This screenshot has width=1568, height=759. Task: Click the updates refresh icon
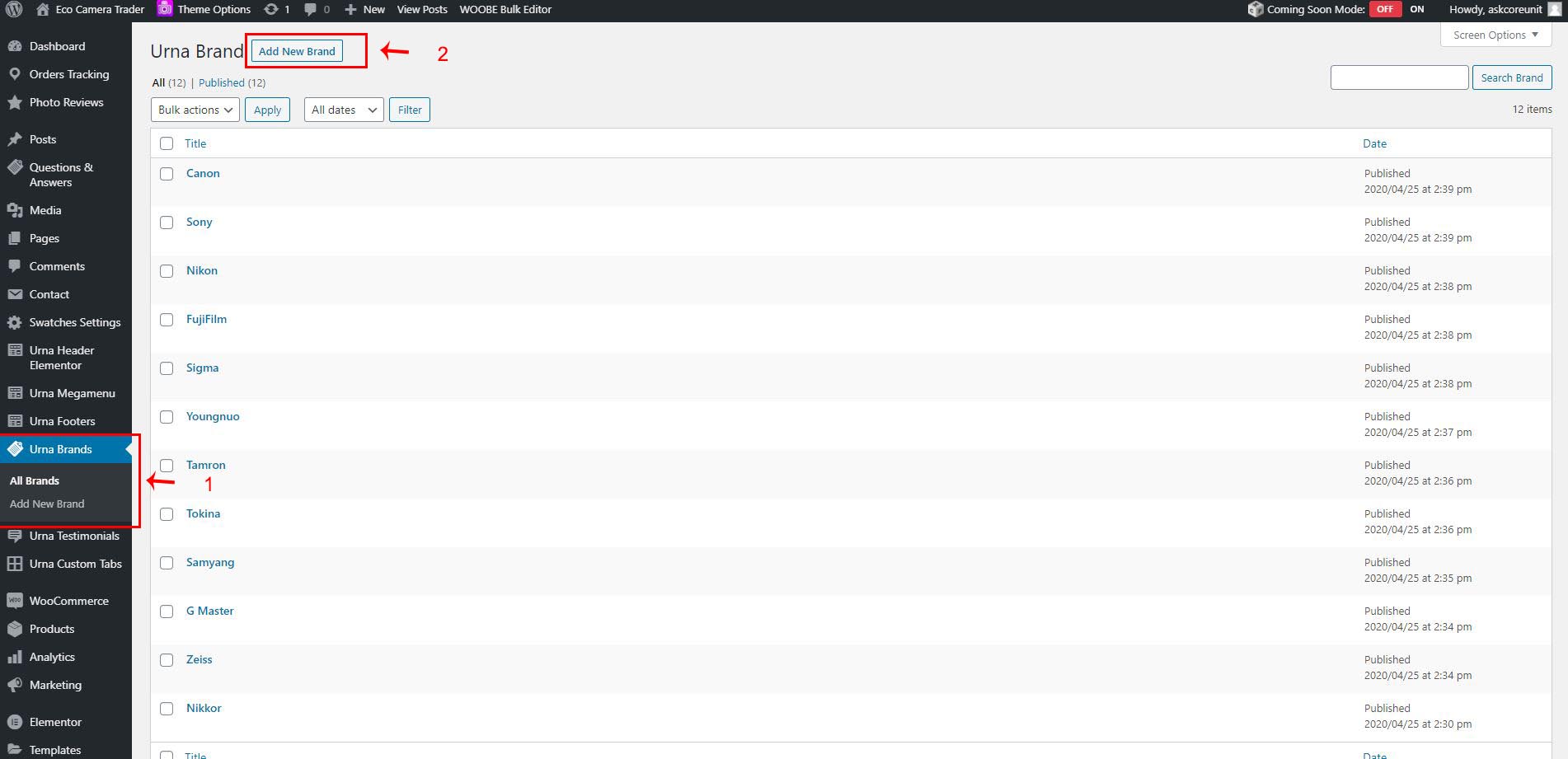tap(270, 10)
